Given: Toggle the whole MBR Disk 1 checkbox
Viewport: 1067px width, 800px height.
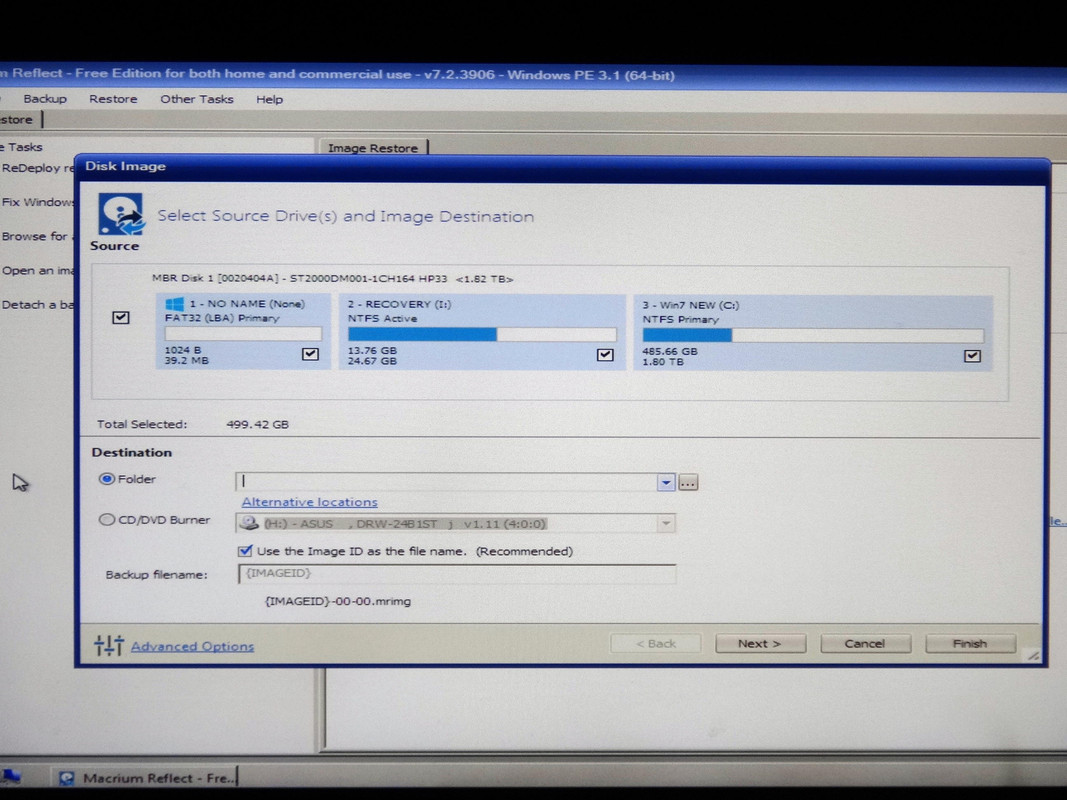Looking at the screenshot, I should point(120,317).
